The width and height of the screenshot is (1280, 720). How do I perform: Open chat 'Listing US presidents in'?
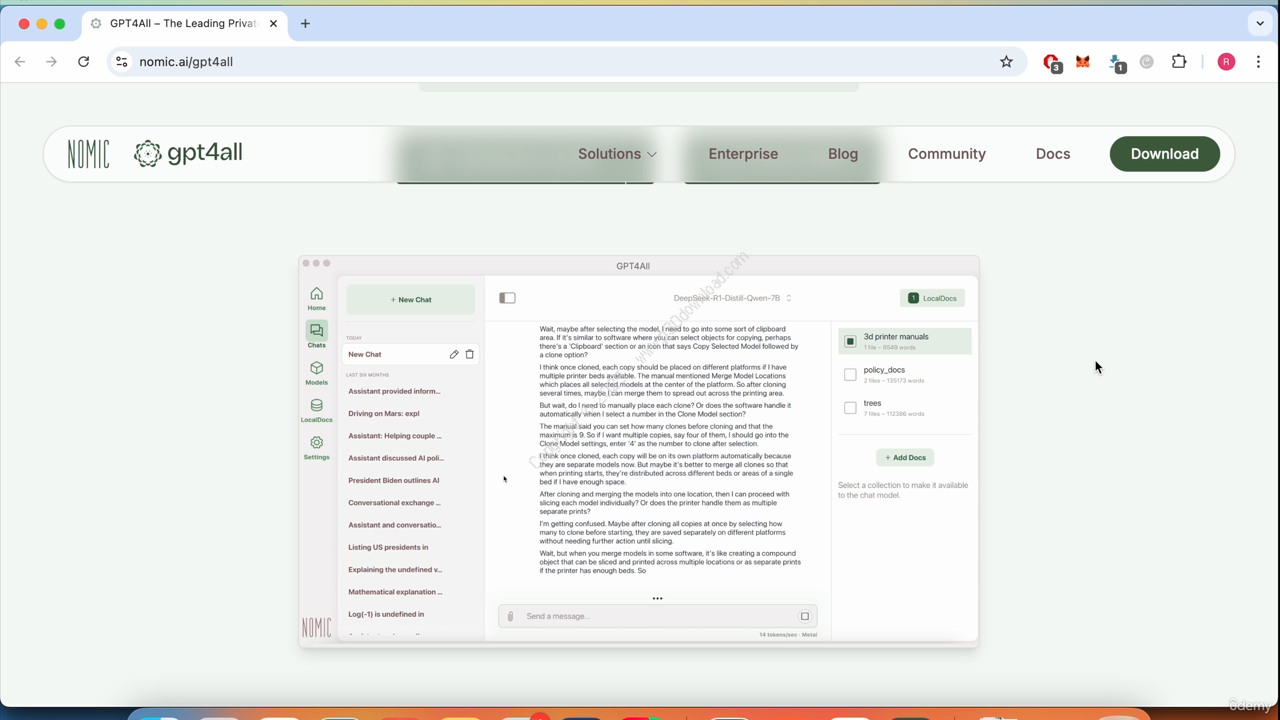388,547
